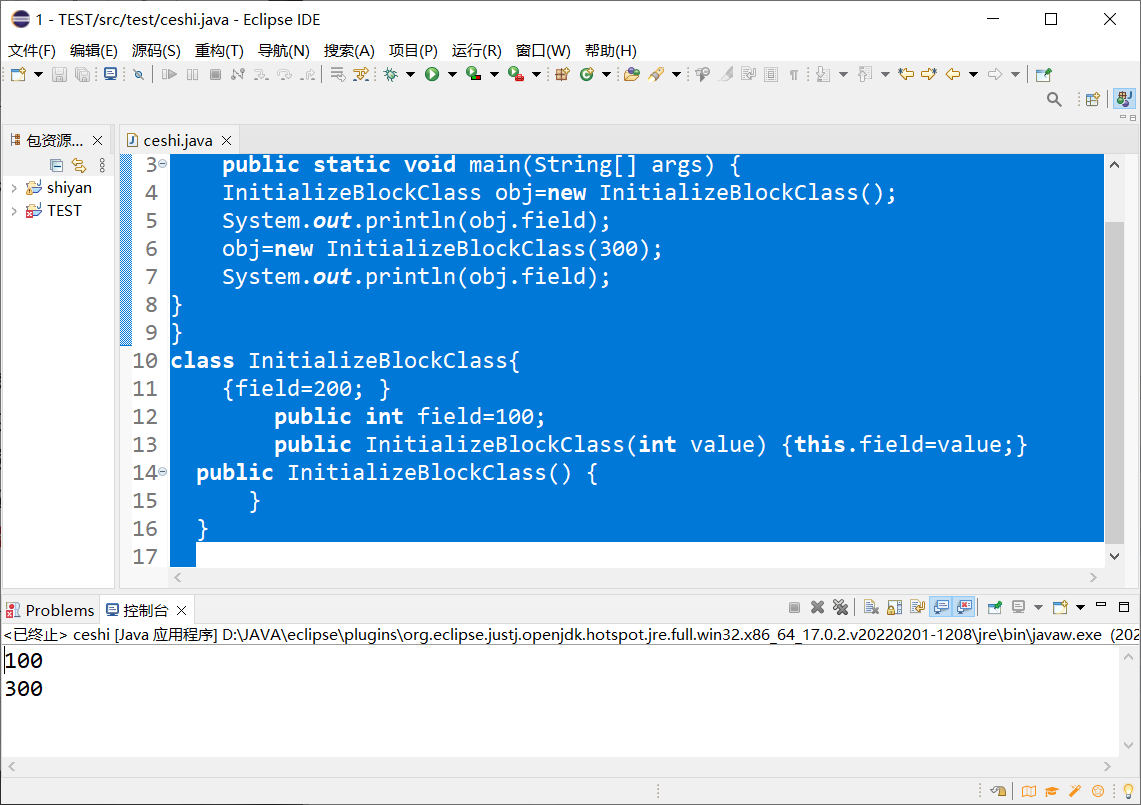Select the ceshi.java editor tab

point(178,140)
